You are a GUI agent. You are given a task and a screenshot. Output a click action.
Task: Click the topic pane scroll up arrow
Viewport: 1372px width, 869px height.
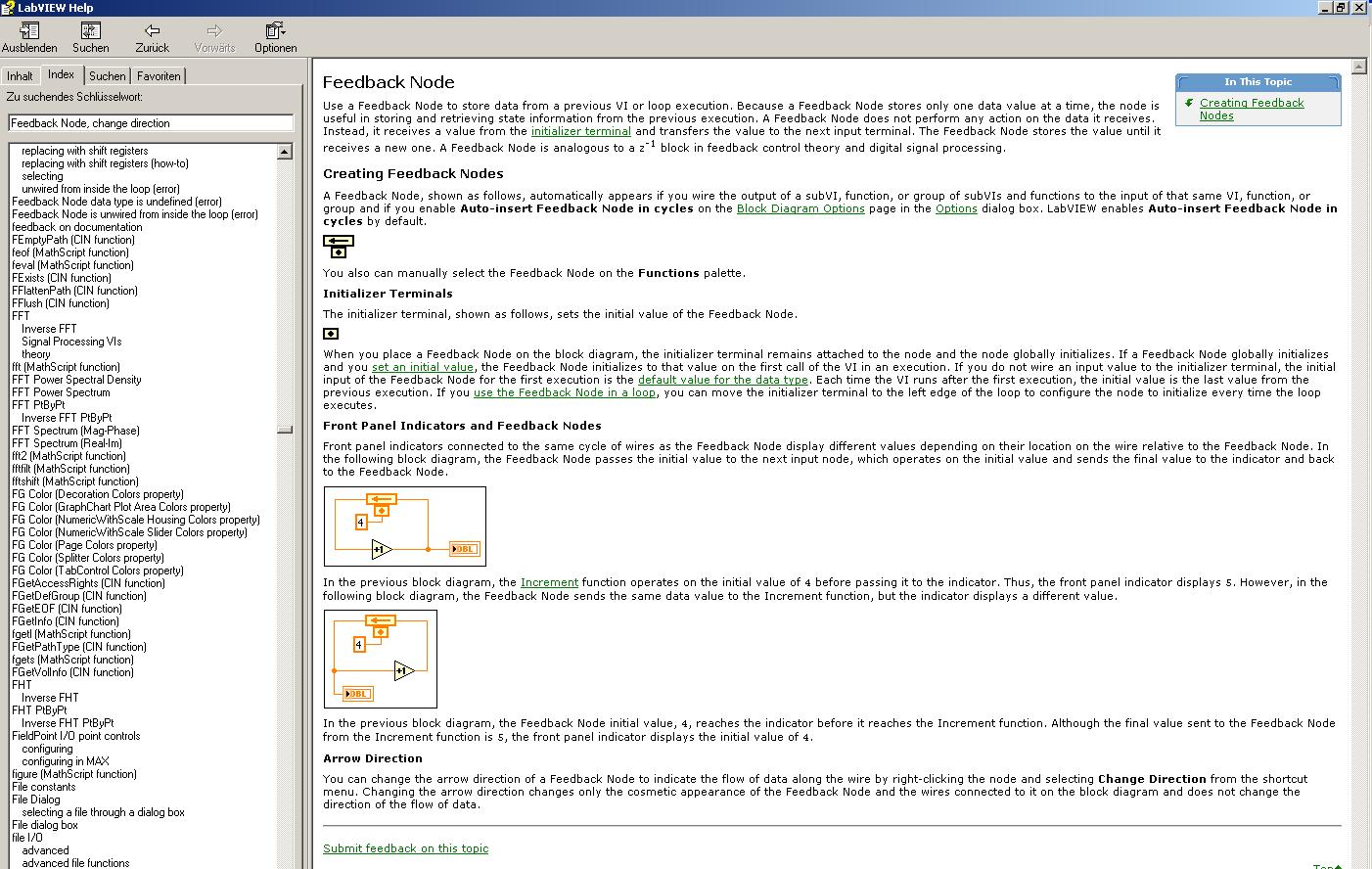point(1358,68)
